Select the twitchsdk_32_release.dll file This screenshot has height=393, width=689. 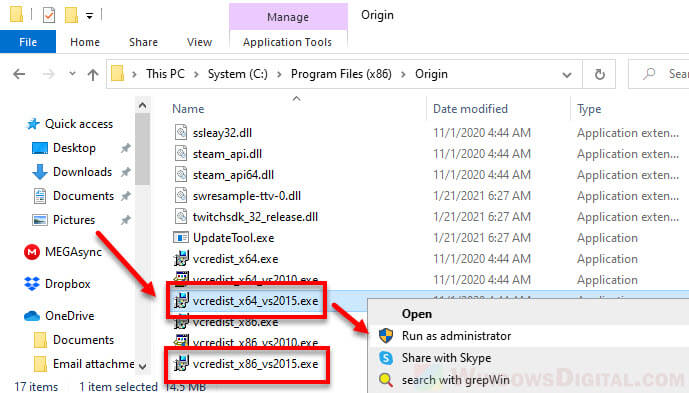click(x=255, y=217)
